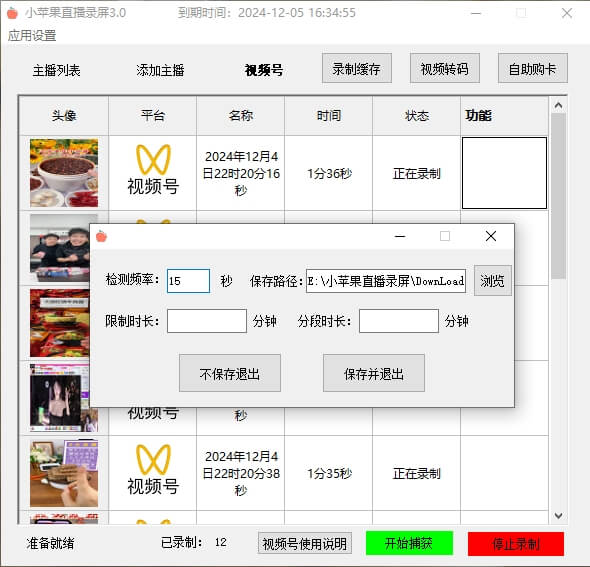Click the 1分35秒 time cell
590x567 pixels.
pos(329,473)
